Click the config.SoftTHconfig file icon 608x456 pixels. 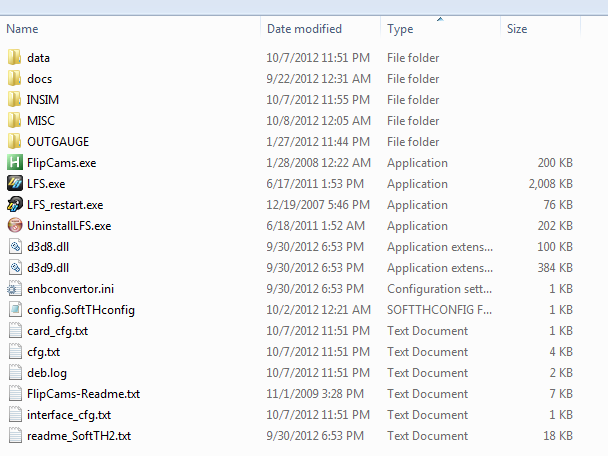15,309
